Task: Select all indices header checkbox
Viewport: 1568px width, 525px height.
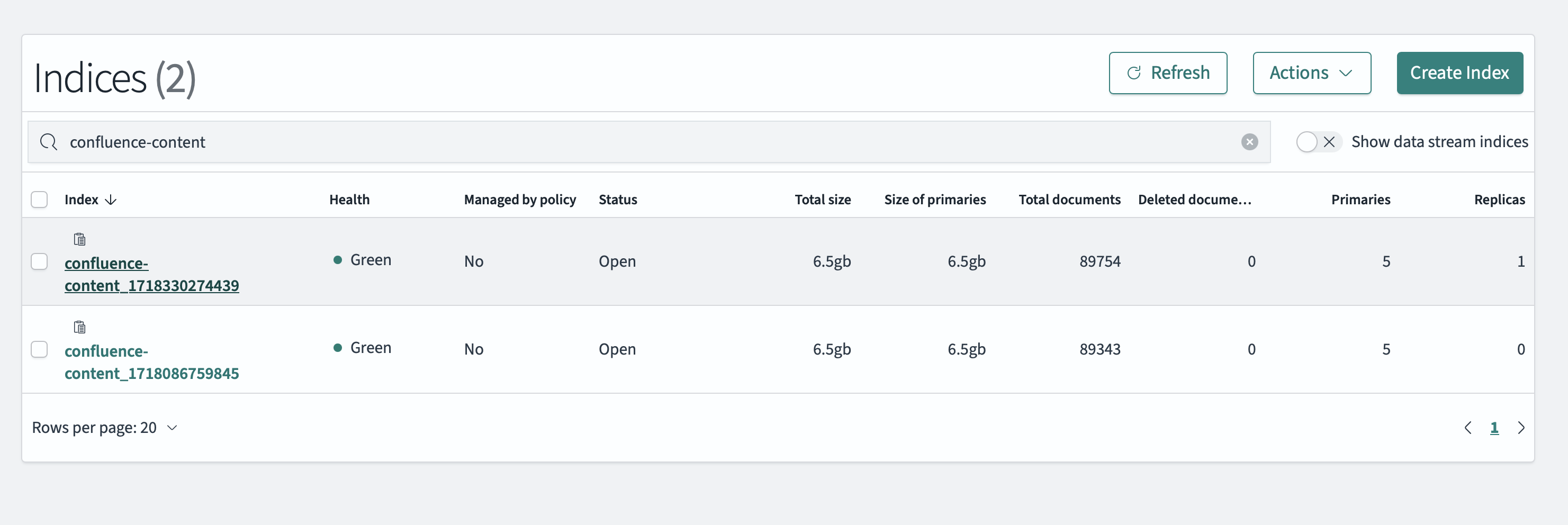Action: 40,200
